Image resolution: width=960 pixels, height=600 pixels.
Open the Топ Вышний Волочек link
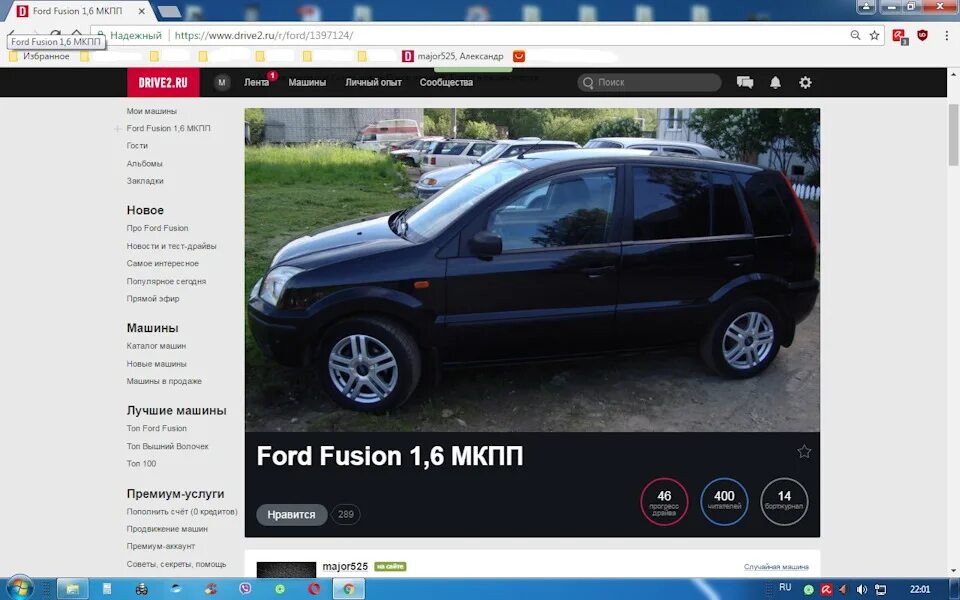168,446
